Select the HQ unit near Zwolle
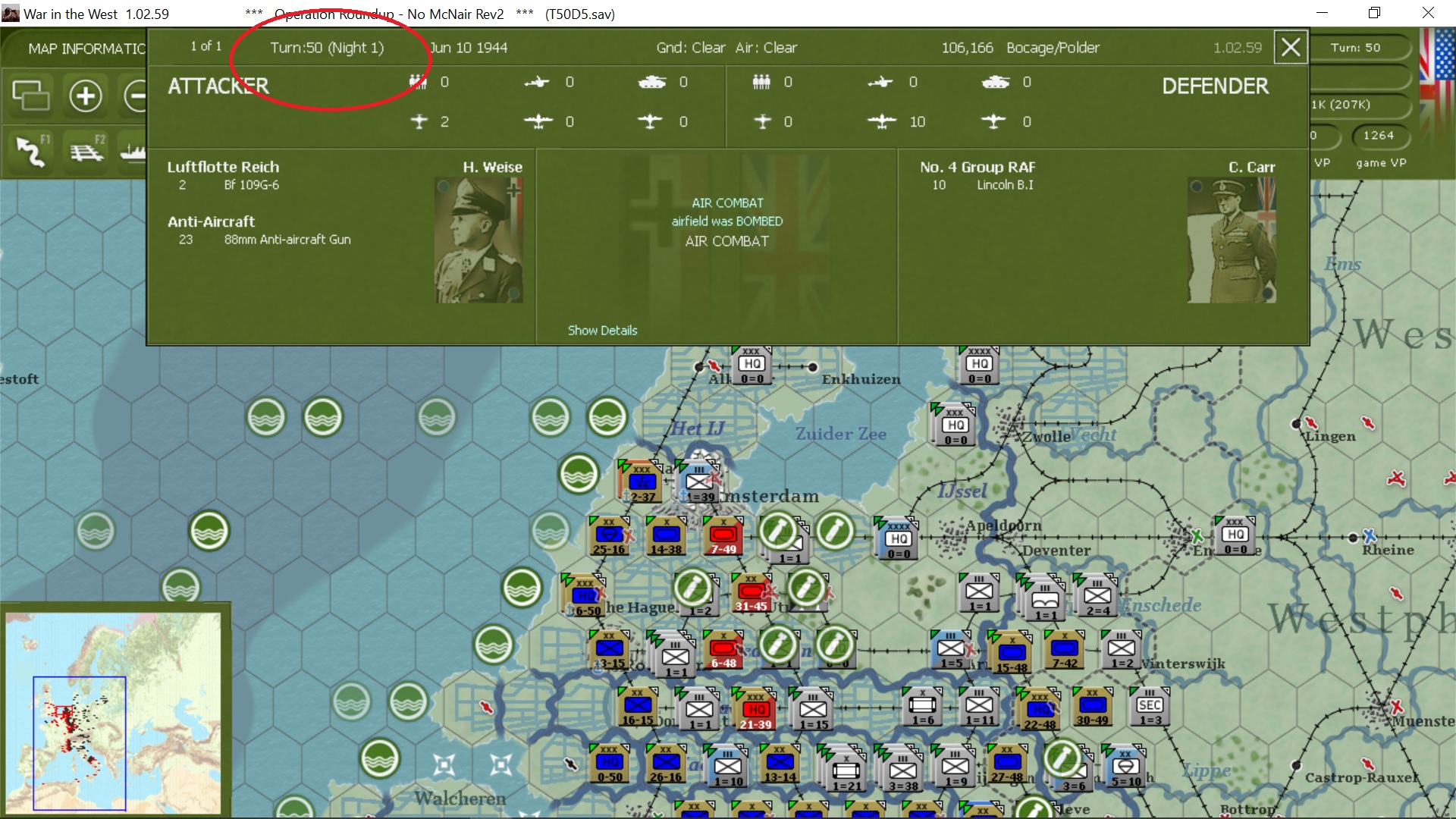 pos(955,427)
